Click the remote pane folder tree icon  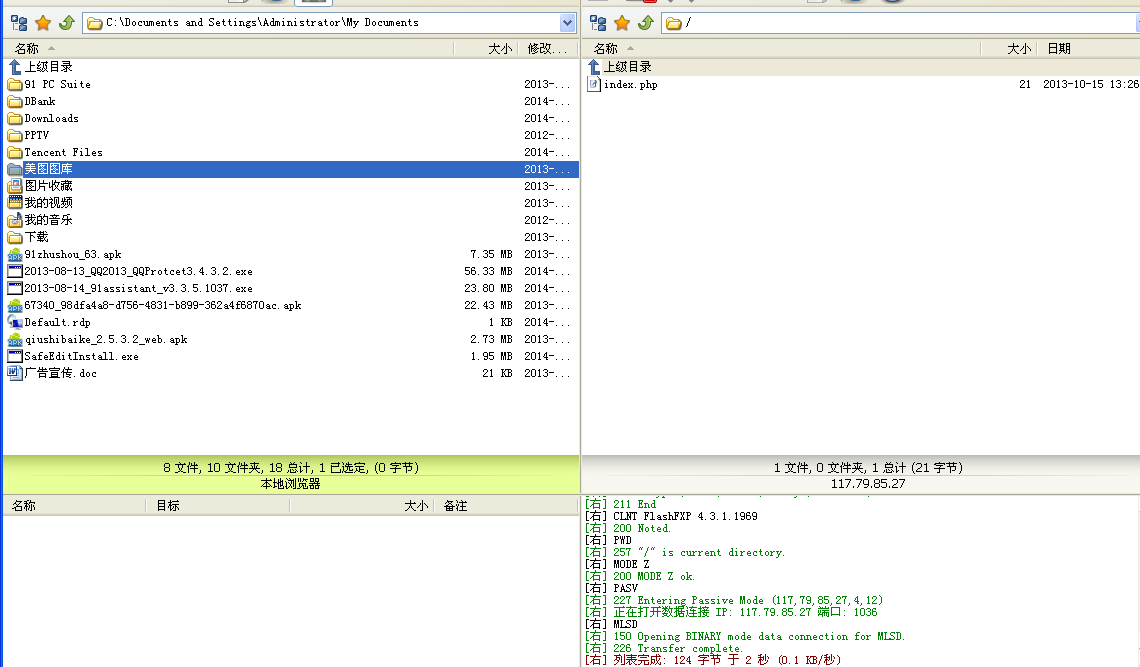[x=598, y=22]
